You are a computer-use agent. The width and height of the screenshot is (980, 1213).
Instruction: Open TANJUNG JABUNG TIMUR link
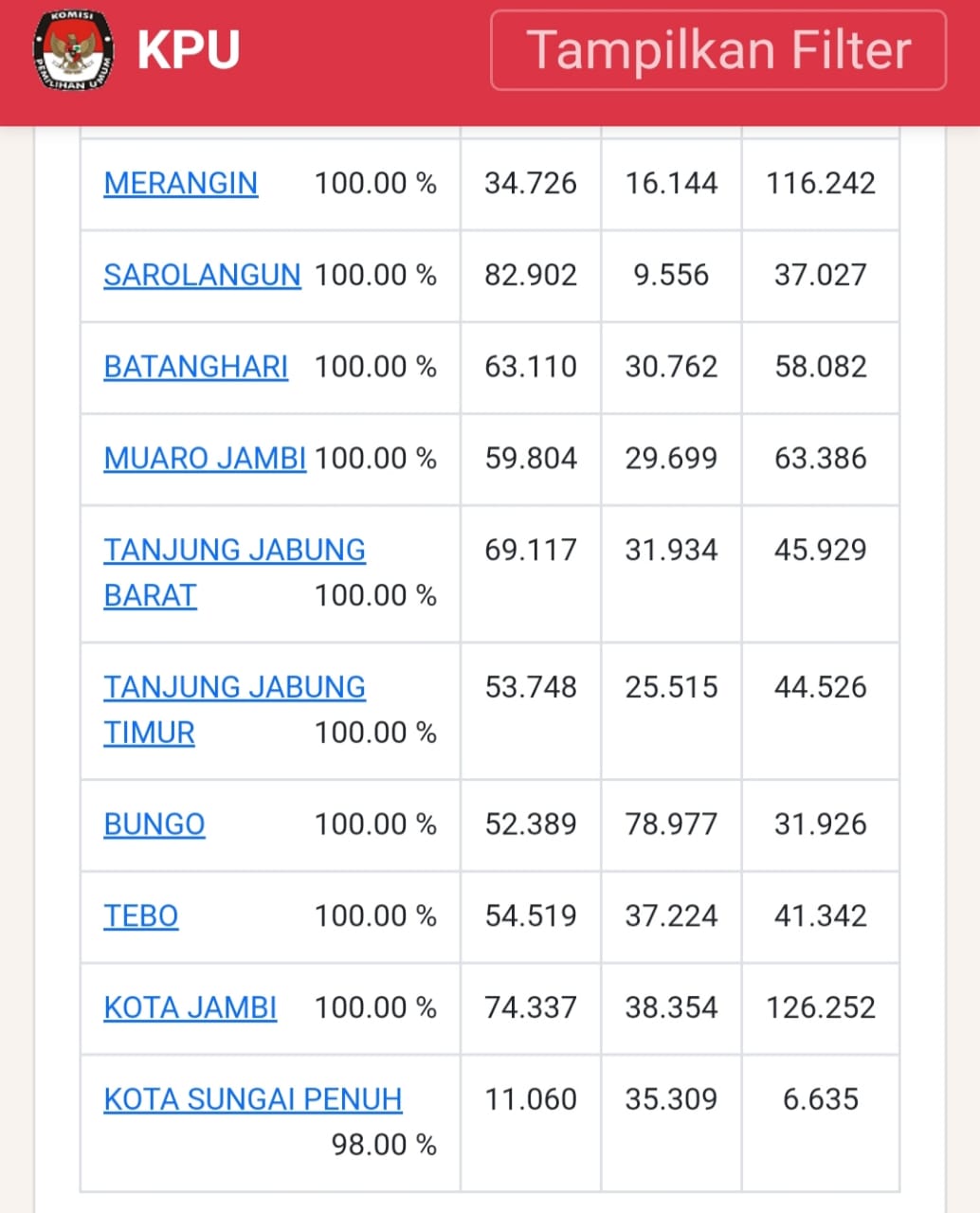coord(234,688)
